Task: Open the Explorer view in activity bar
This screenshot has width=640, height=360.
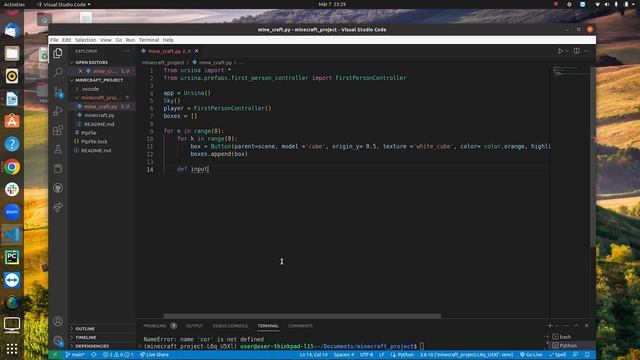Action: 58,53
